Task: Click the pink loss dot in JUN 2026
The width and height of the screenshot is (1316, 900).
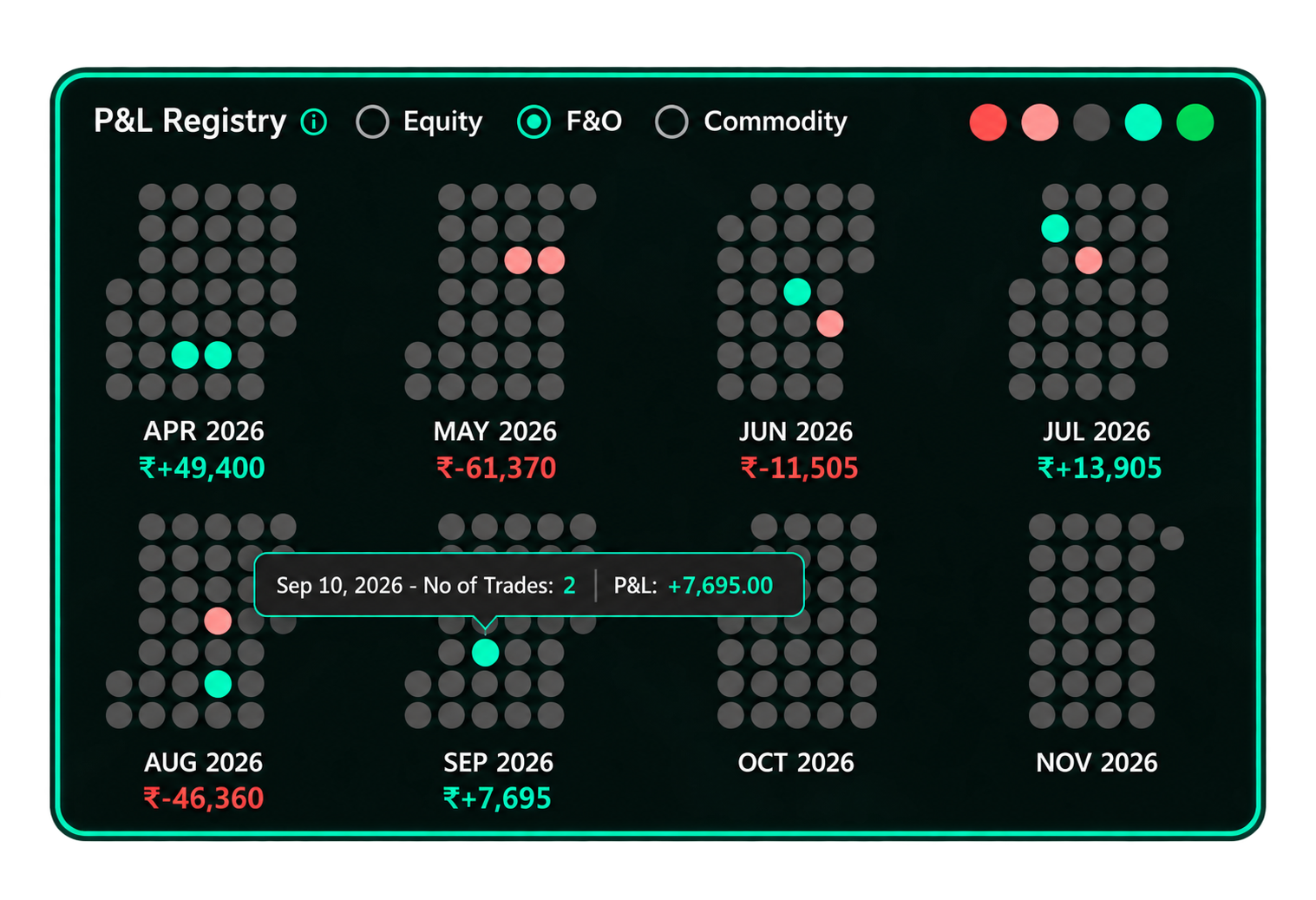Action: [x=830, y=324]
